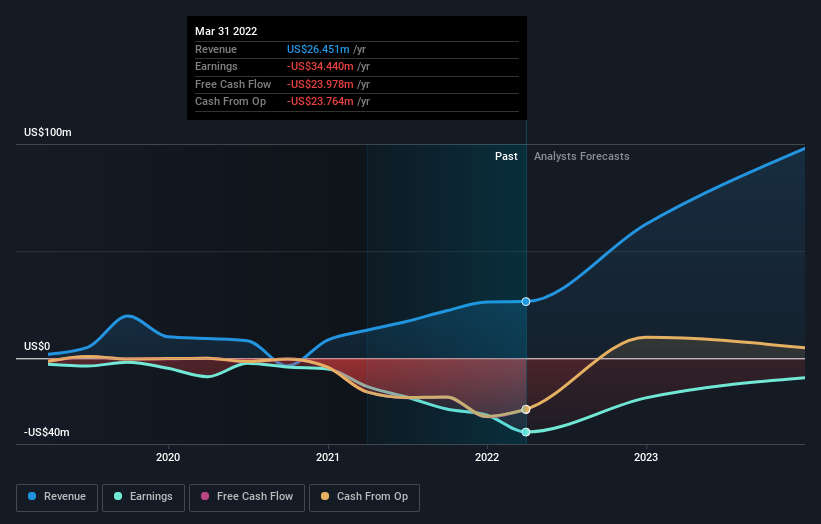Image resolution: width=821 pixels, height=524 pixels.
Task: Click the -US$34.440m earnings value
Action: coord(320,66)
